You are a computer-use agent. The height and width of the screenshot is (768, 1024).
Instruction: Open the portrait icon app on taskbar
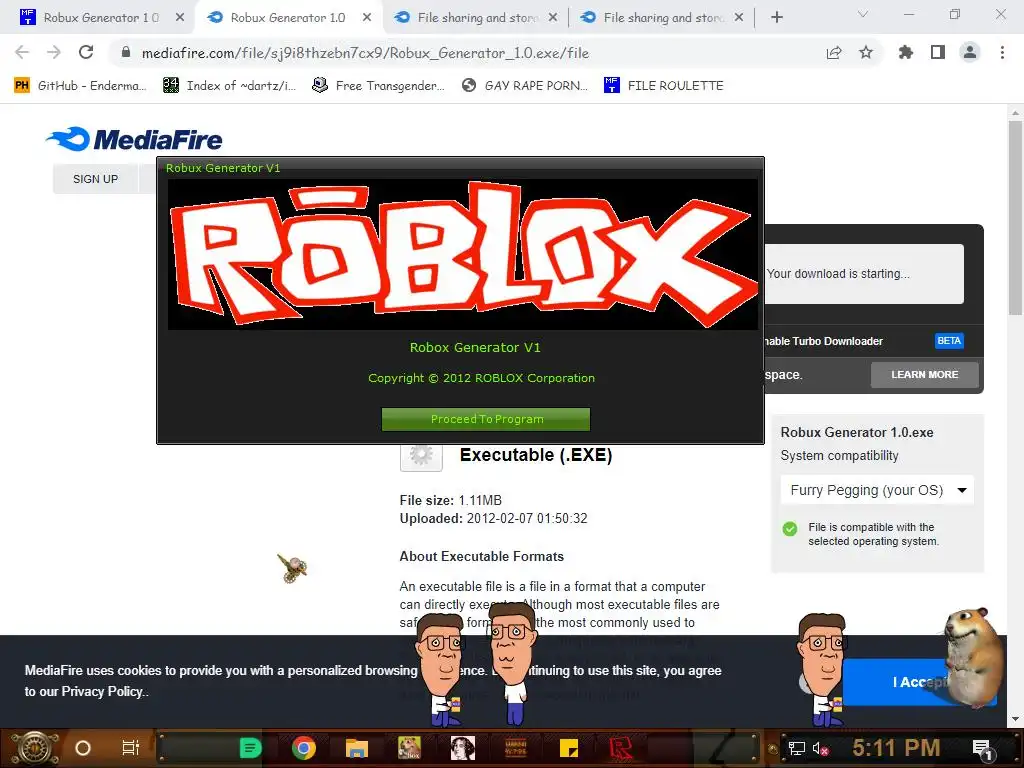point(462,748)
